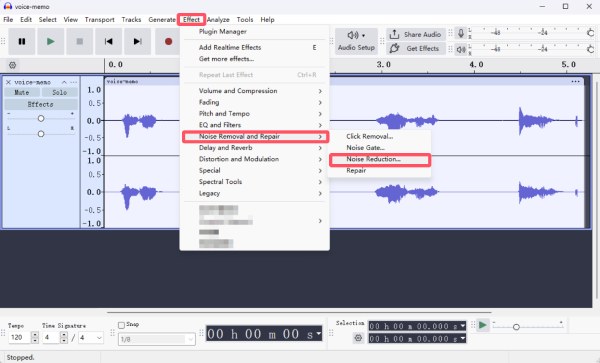Screen dimensions: 600x363
Task: Adjust the playback speed slider knob
Action: coord(516,327)
